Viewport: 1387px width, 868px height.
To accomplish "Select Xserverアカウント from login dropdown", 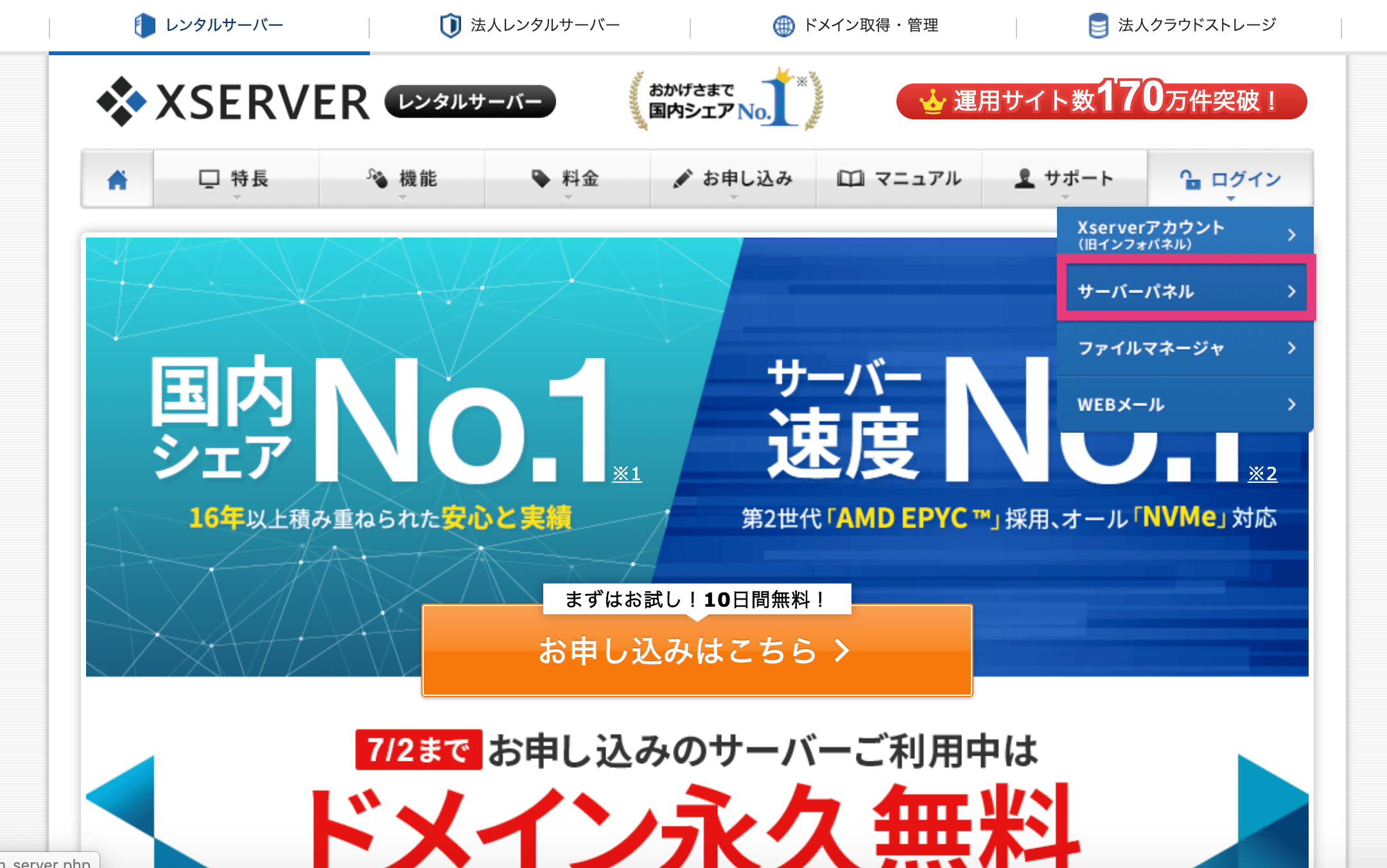I will (1185, 234).
